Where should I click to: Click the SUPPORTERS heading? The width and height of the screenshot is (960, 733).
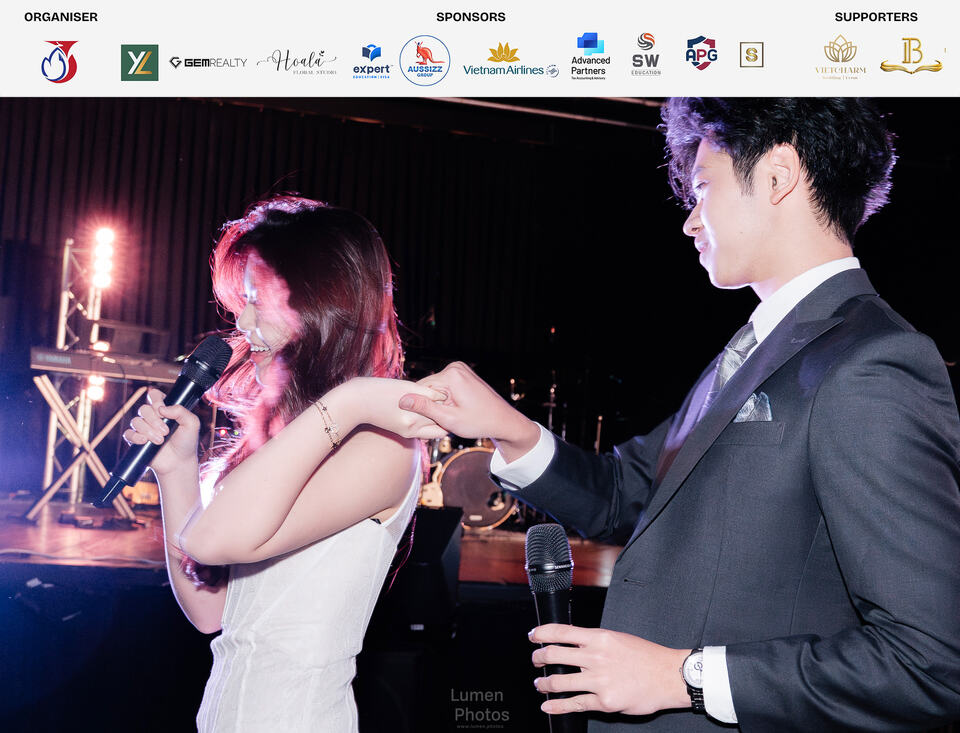click(876, 17)
